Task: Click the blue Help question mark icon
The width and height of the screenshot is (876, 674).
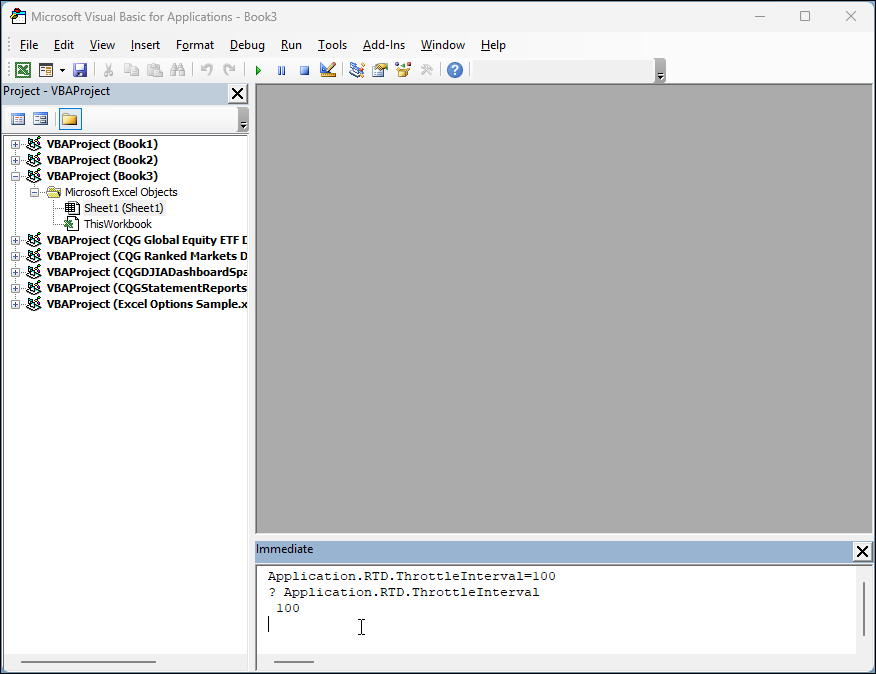Action: click(455, 70)
